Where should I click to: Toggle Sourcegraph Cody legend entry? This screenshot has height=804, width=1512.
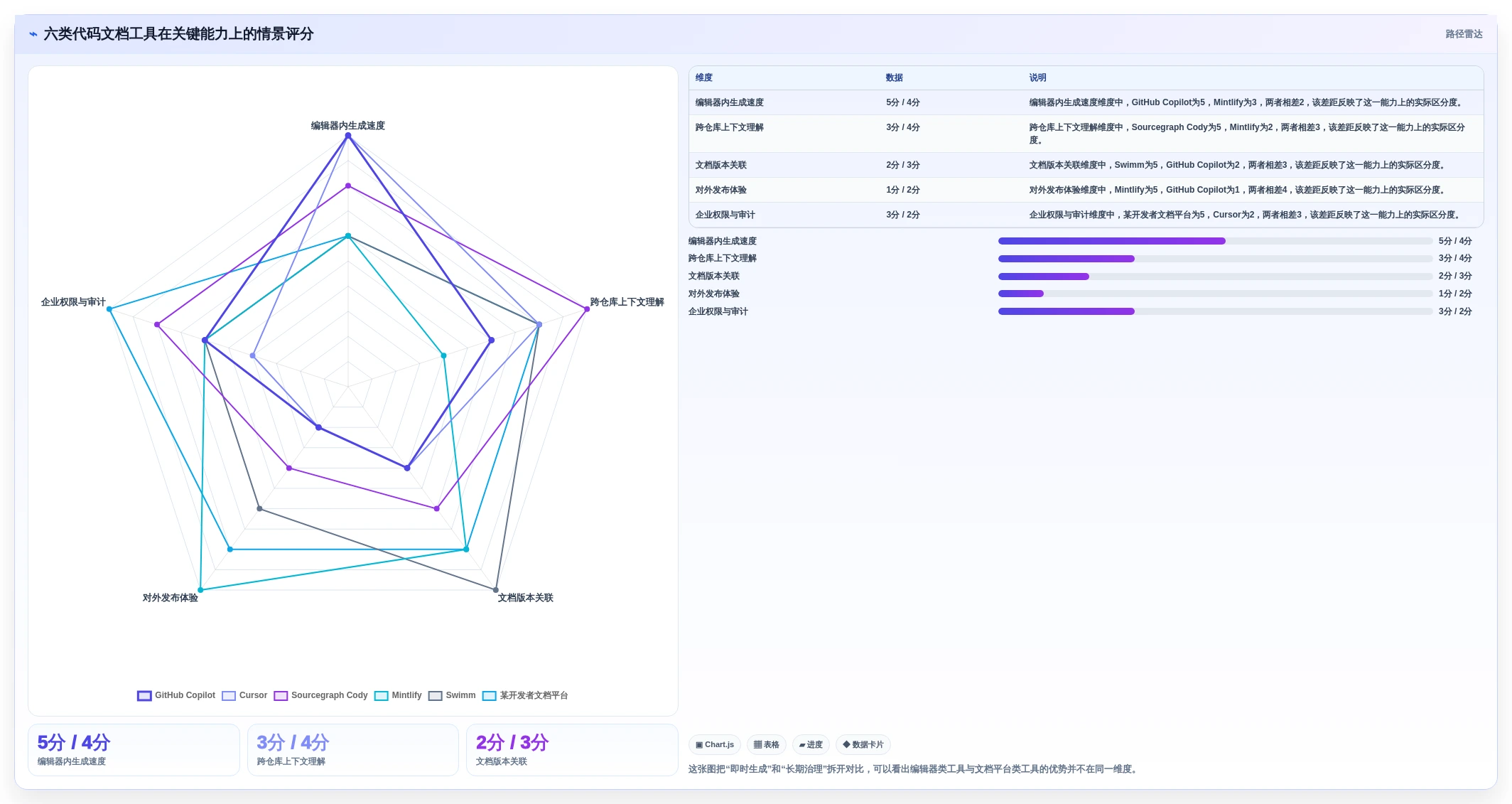tap(321, 695)
